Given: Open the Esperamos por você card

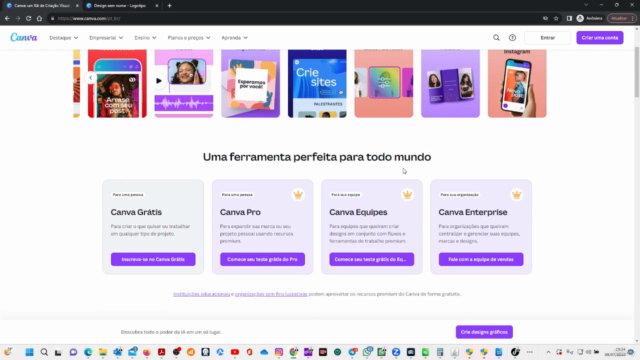Looking at the screenshot, I should (x=251, y=83).
